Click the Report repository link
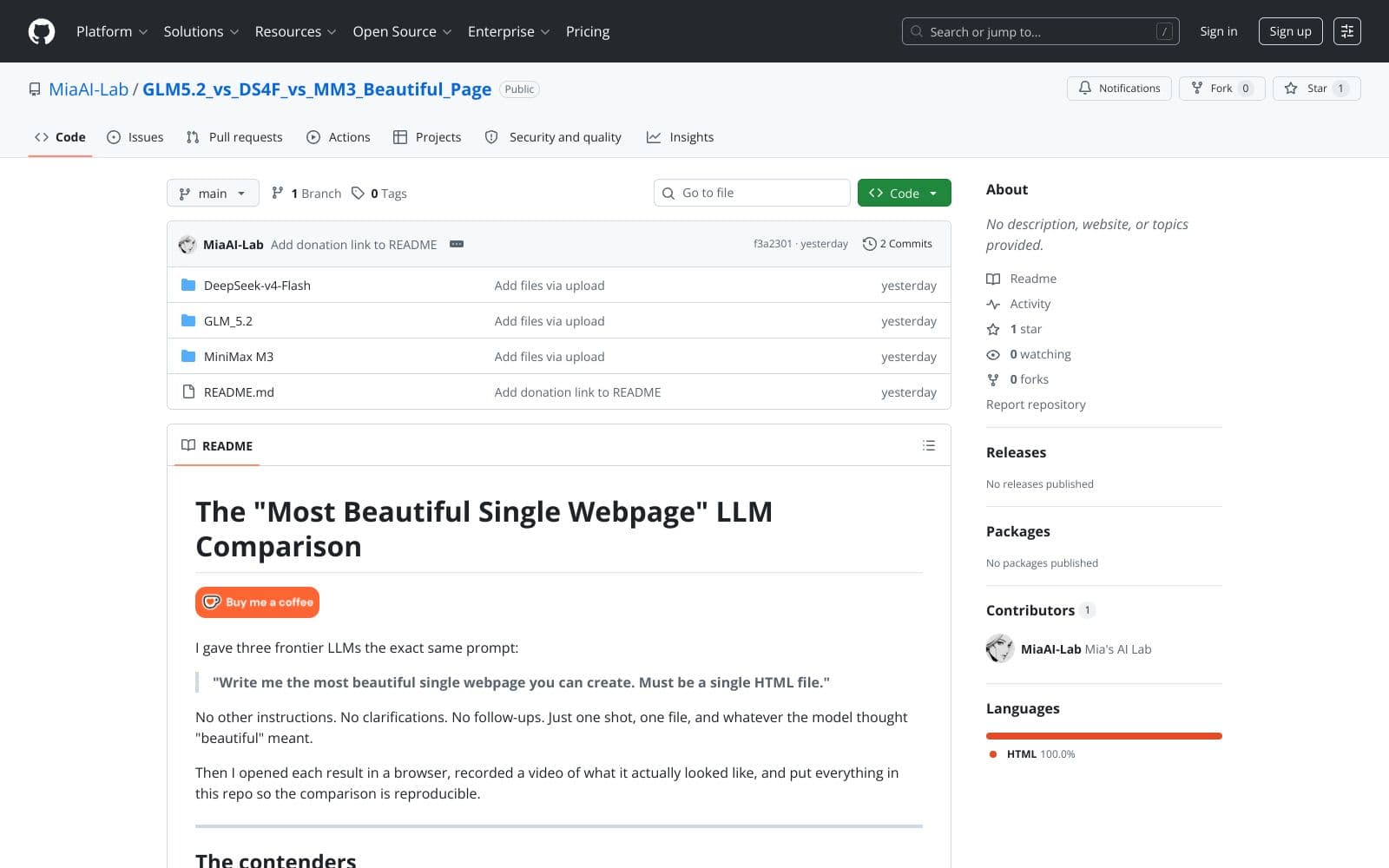Screen dimensions: 1389x868 click(1036, 404)
